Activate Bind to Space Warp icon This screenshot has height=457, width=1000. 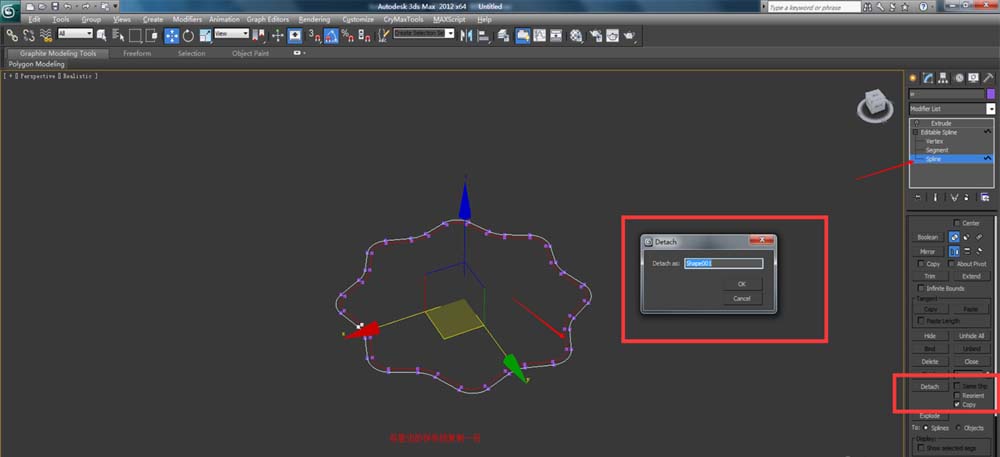46,36
